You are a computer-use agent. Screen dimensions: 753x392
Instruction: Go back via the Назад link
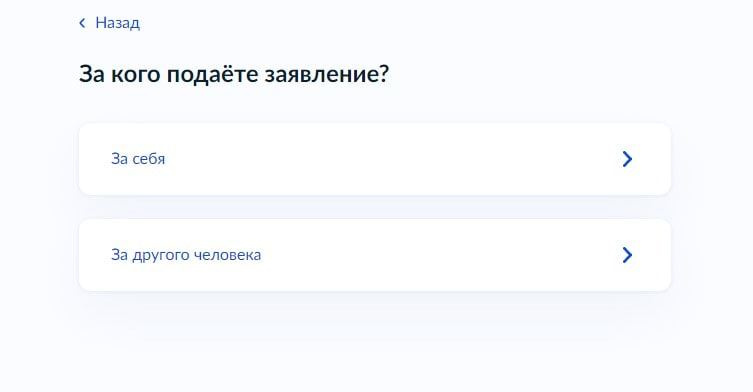point(109,23)
